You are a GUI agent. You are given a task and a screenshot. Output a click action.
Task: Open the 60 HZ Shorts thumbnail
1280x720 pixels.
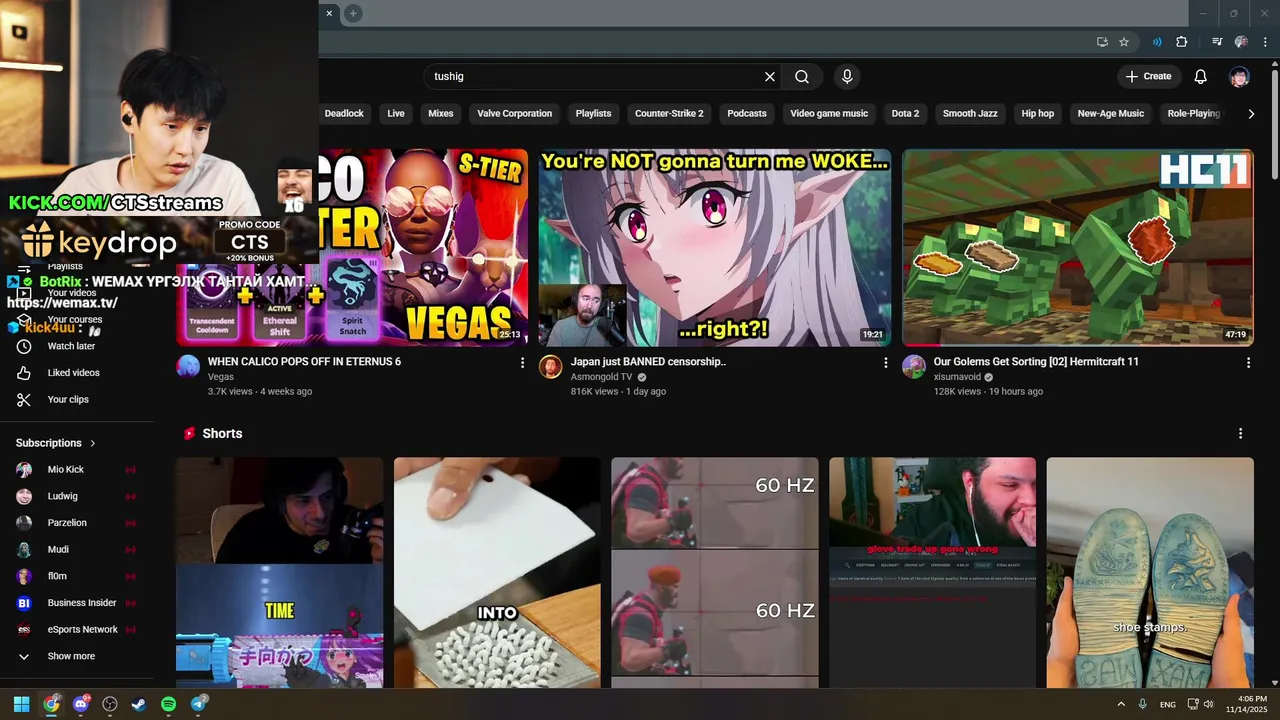pos(715,573)
